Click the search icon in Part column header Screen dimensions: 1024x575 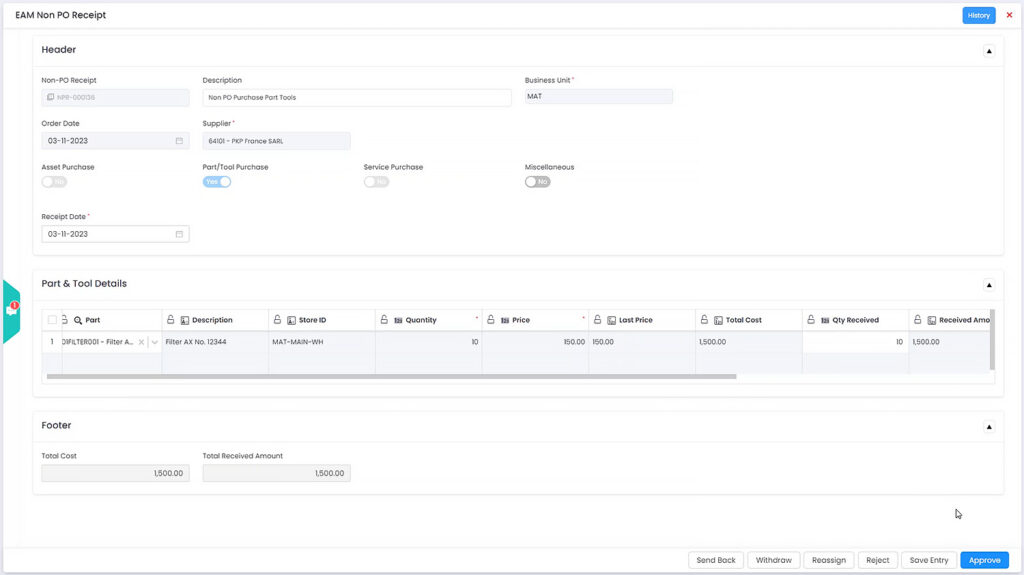click(78, 320)
